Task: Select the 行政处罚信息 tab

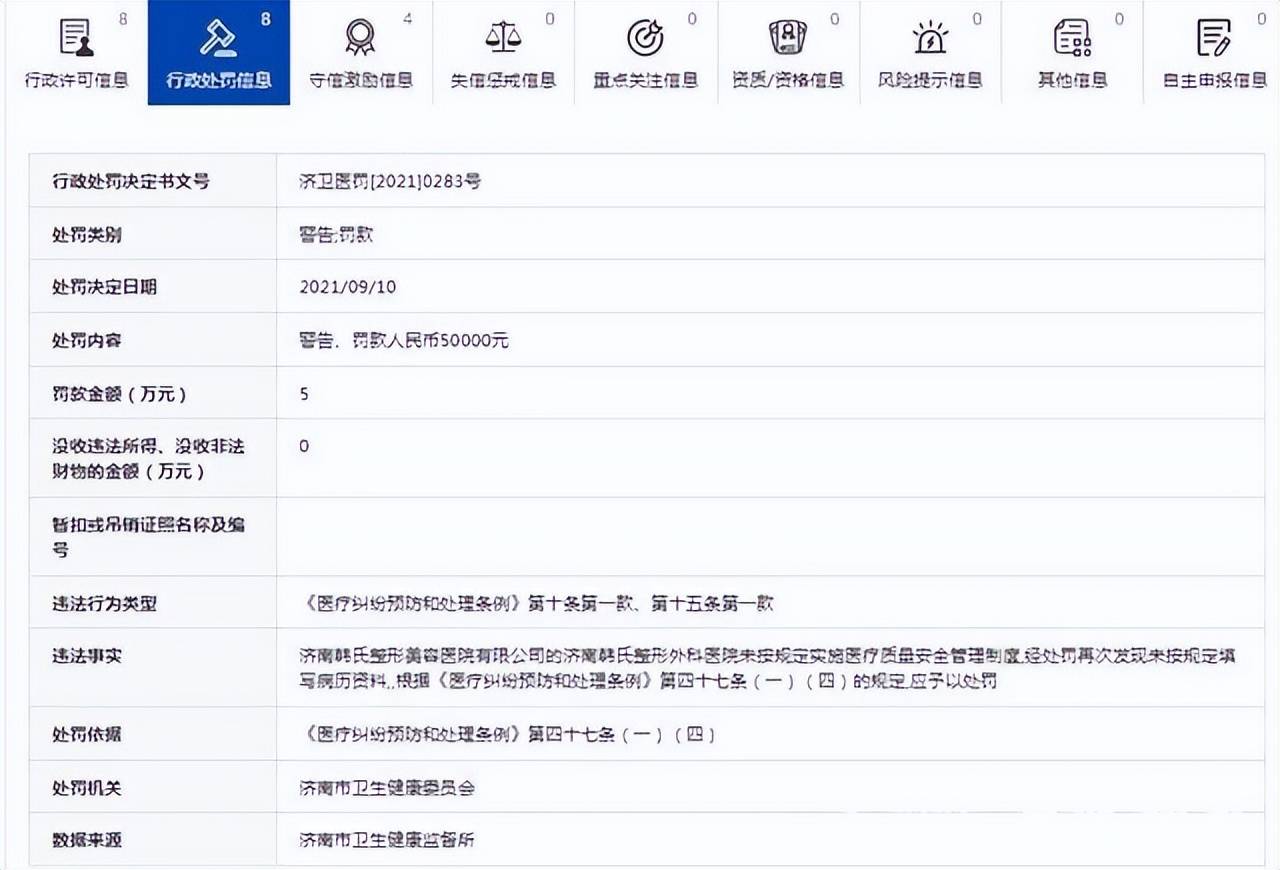Action: 219,52
